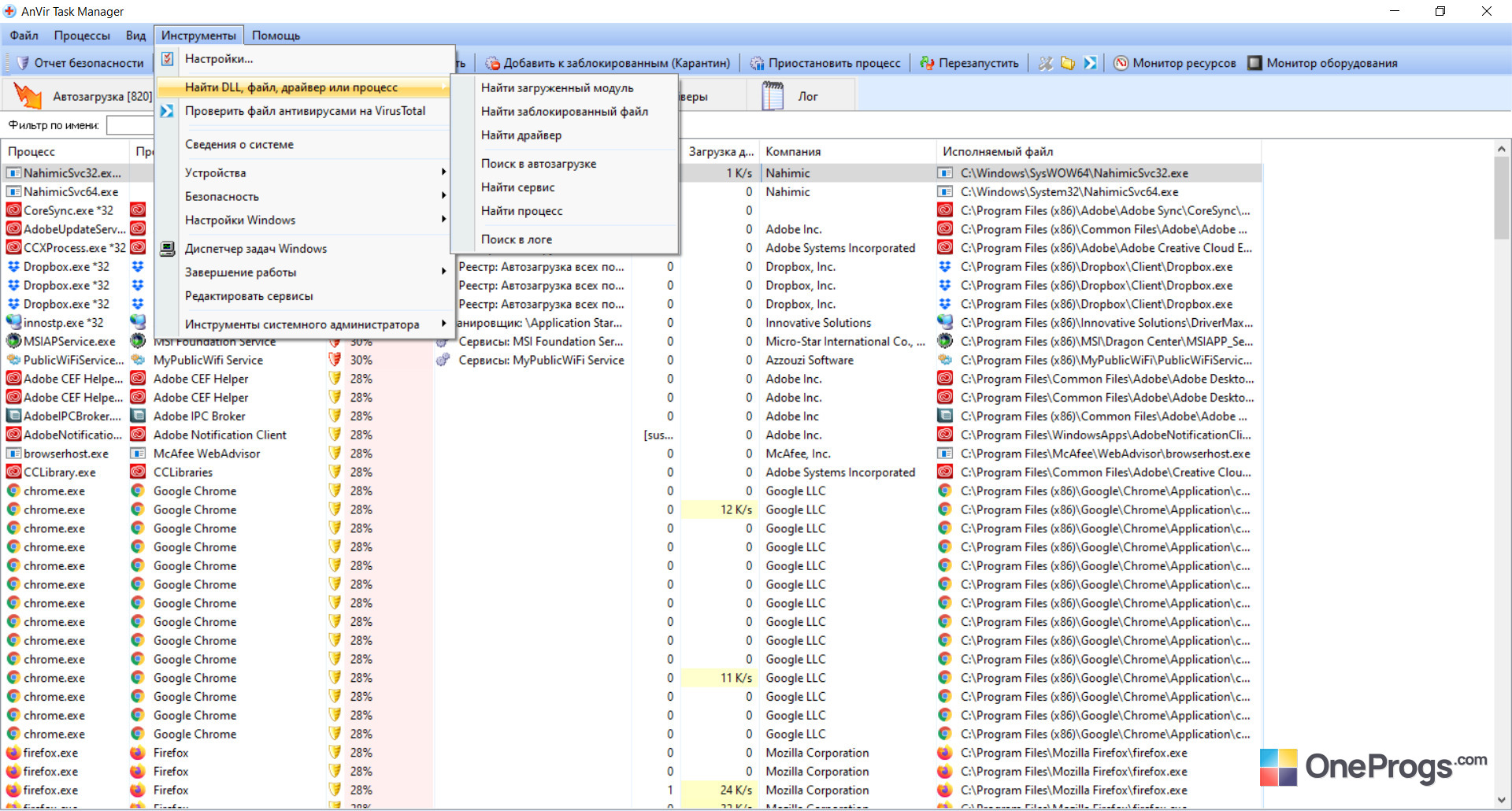The width and height of the screenshot is (1512, 811).
Task: Choose Поиск в логе submenu entry
Action: 565,239
